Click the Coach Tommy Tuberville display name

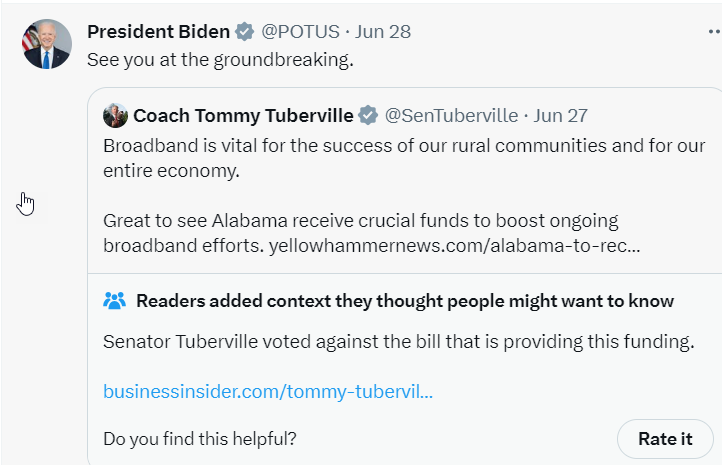[x=243, y=116]
